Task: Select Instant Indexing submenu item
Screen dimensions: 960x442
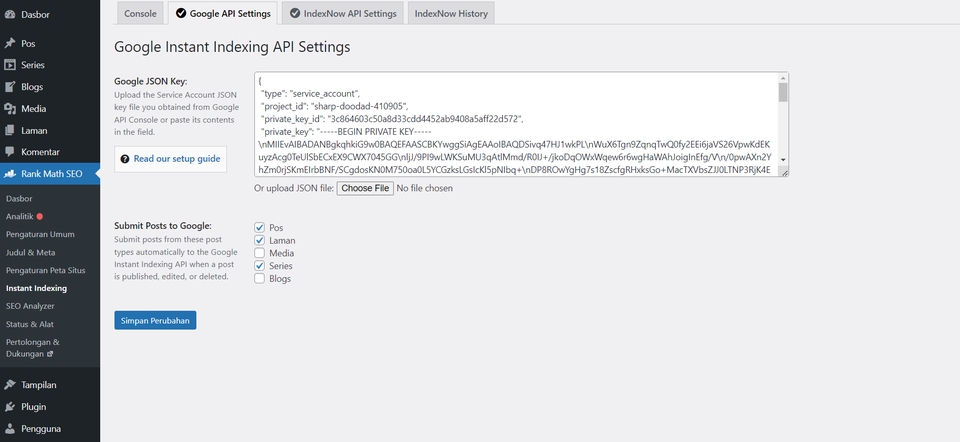Action: tap(37, 288)
